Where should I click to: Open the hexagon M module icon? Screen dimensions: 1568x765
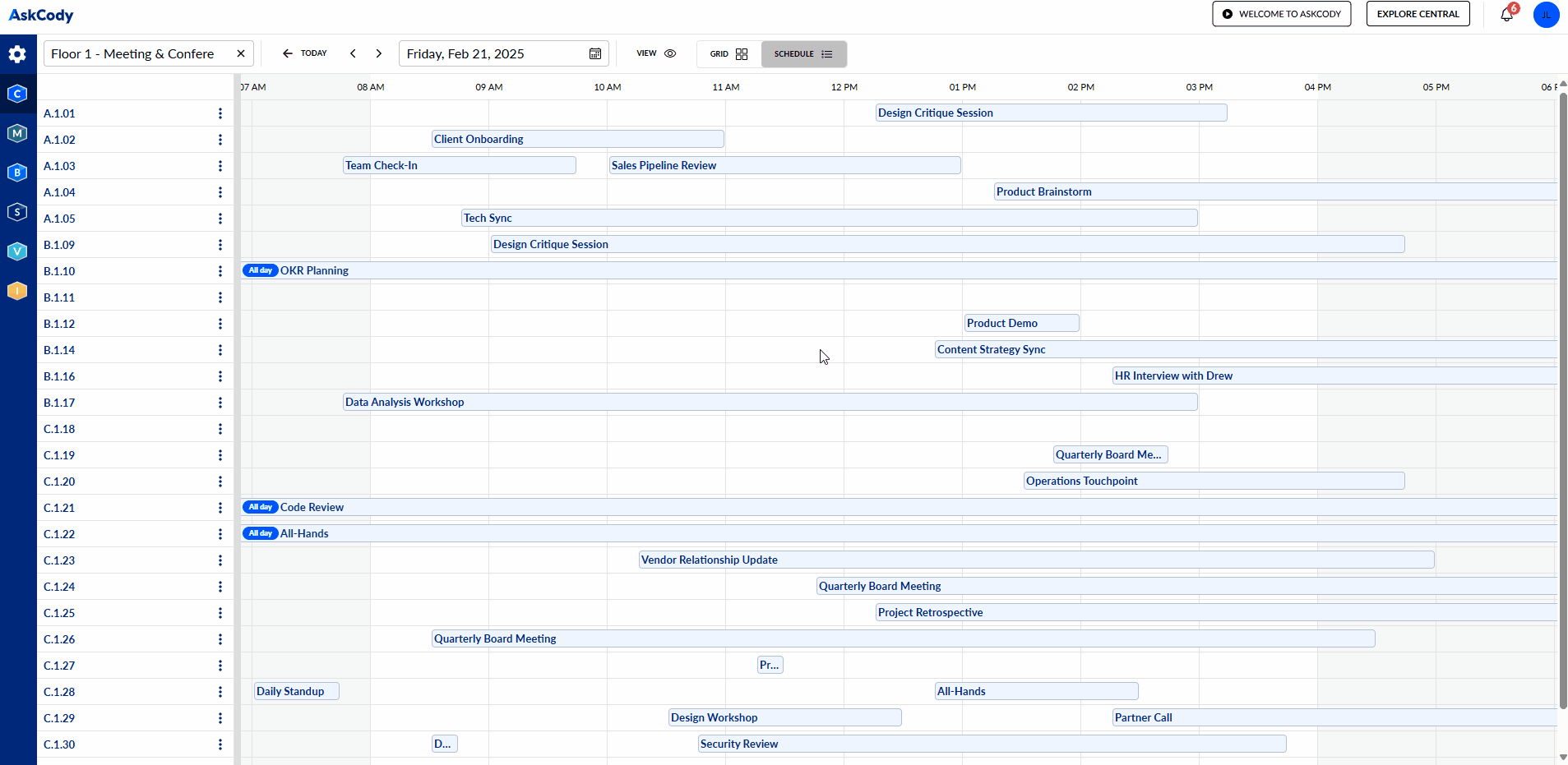[x=17, y=133]
